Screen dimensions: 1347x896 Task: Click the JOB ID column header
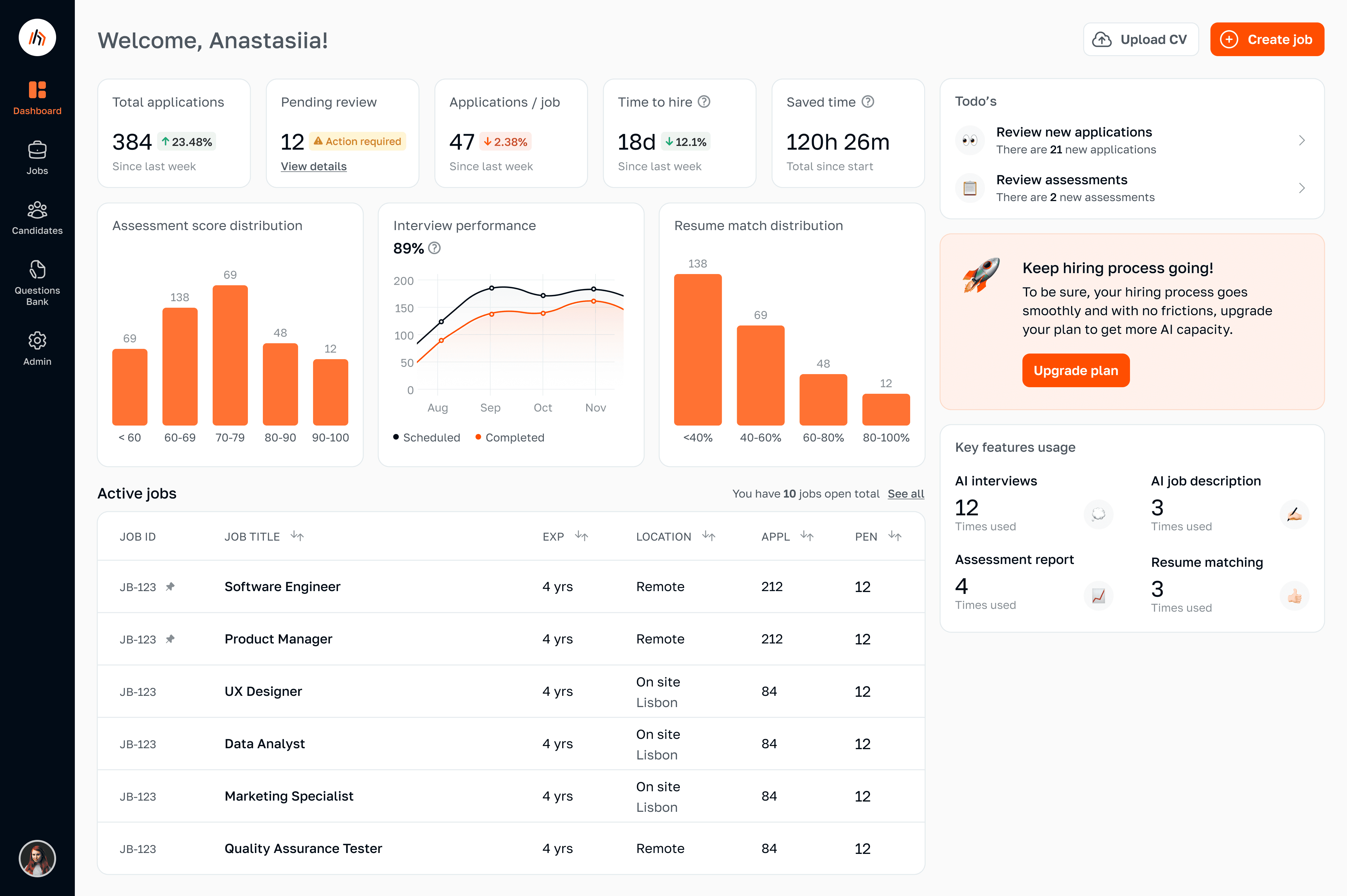click(x=138, y=537)
